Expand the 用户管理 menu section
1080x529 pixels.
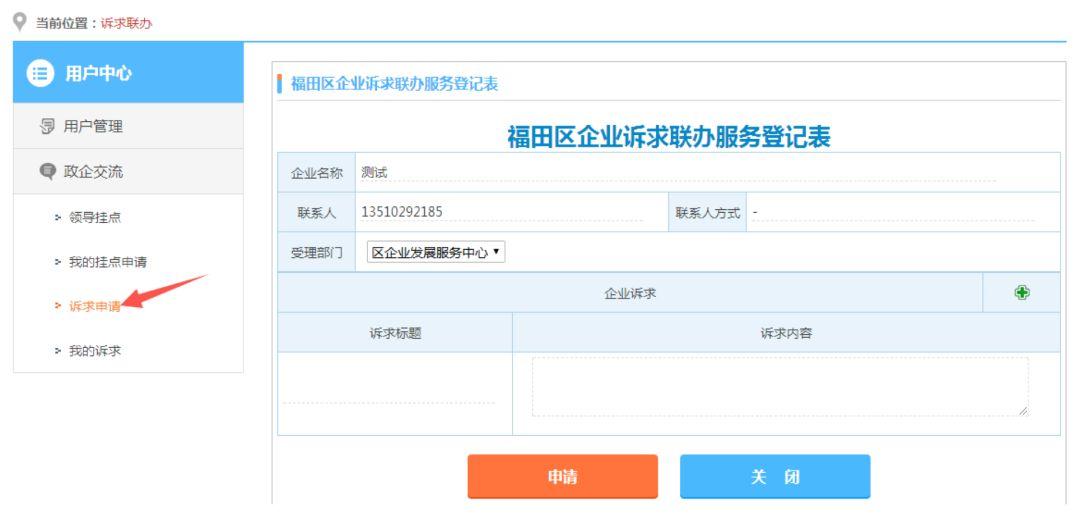click(128, 126)
